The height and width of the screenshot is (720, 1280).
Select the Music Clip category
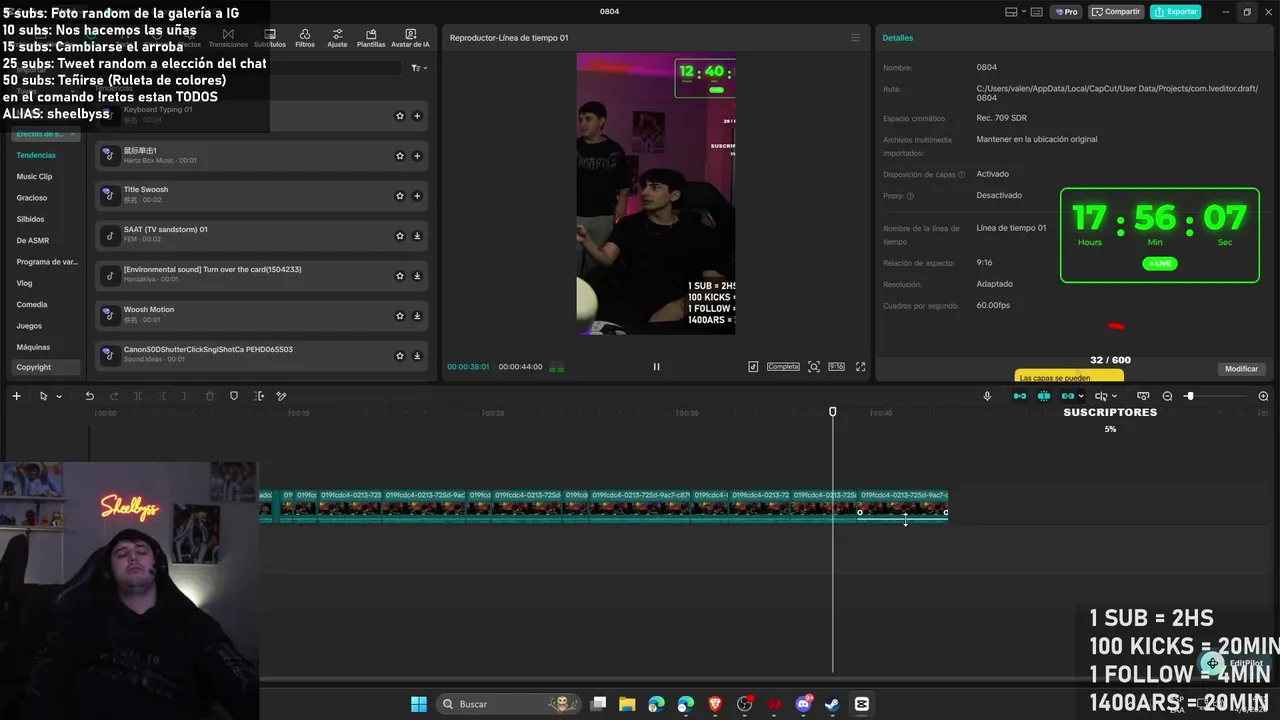click(34, 177)
